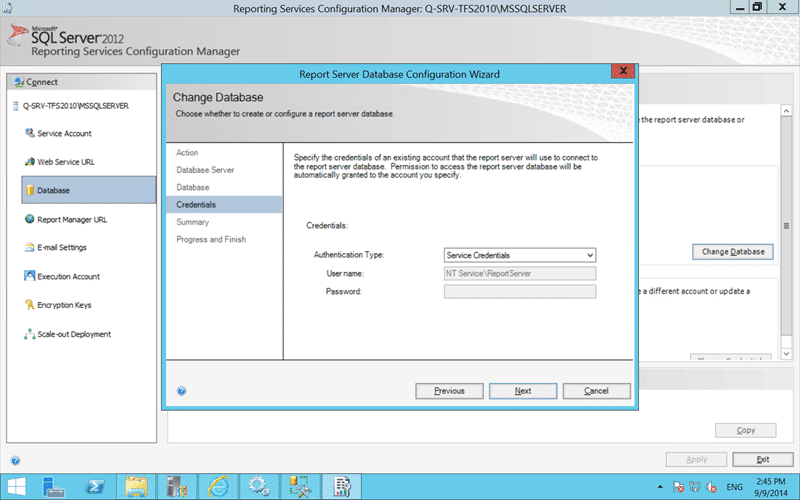Screen dimensions: 800x500
Task: Click the Action Center flag tray icon
Action: pos(678,487)
